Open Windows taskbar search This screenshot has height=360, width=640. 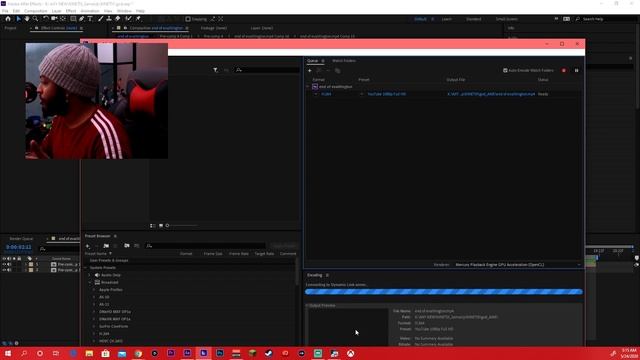click(x=24, y=353)
